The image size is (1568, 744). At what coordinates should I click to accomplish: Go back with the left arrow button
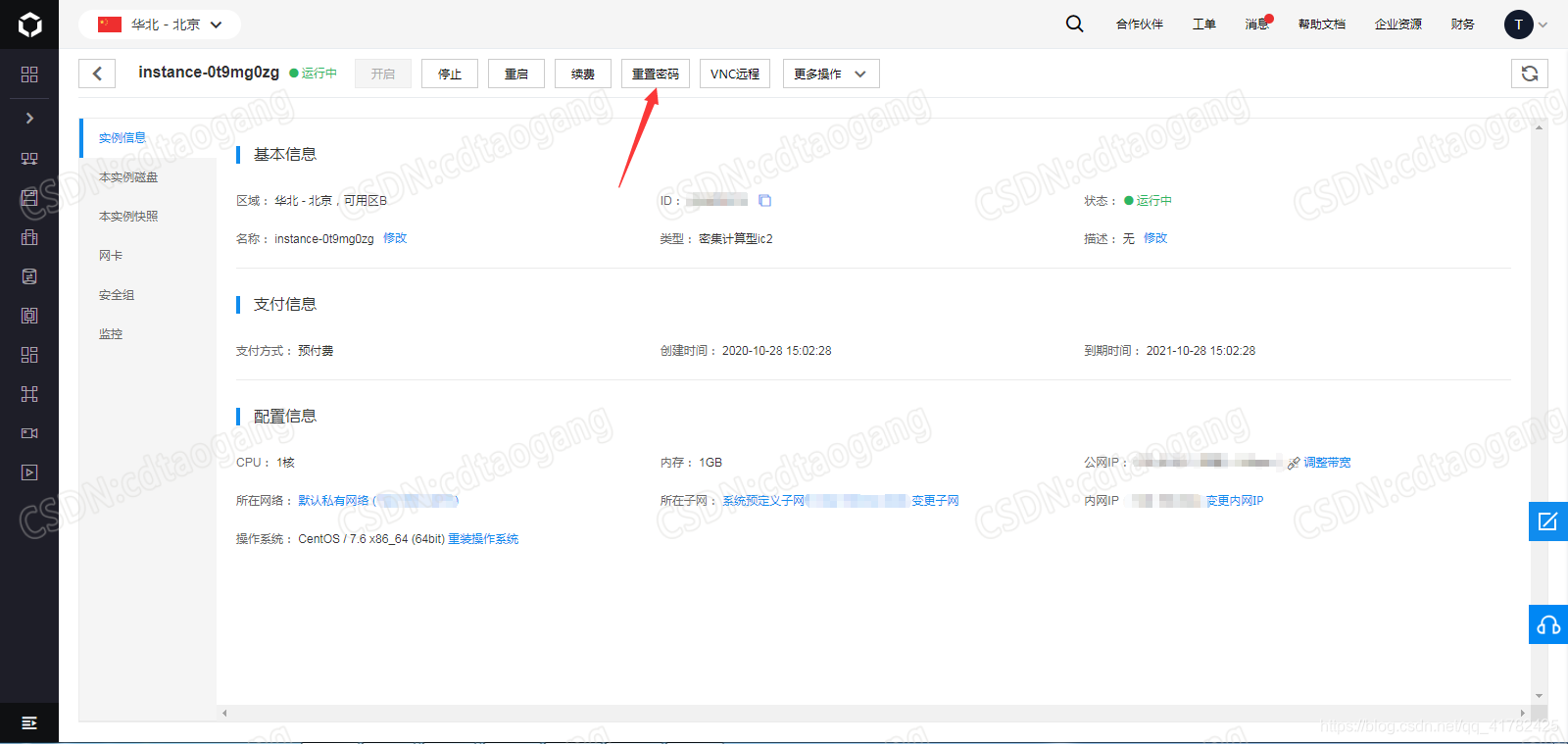point(97,74)
